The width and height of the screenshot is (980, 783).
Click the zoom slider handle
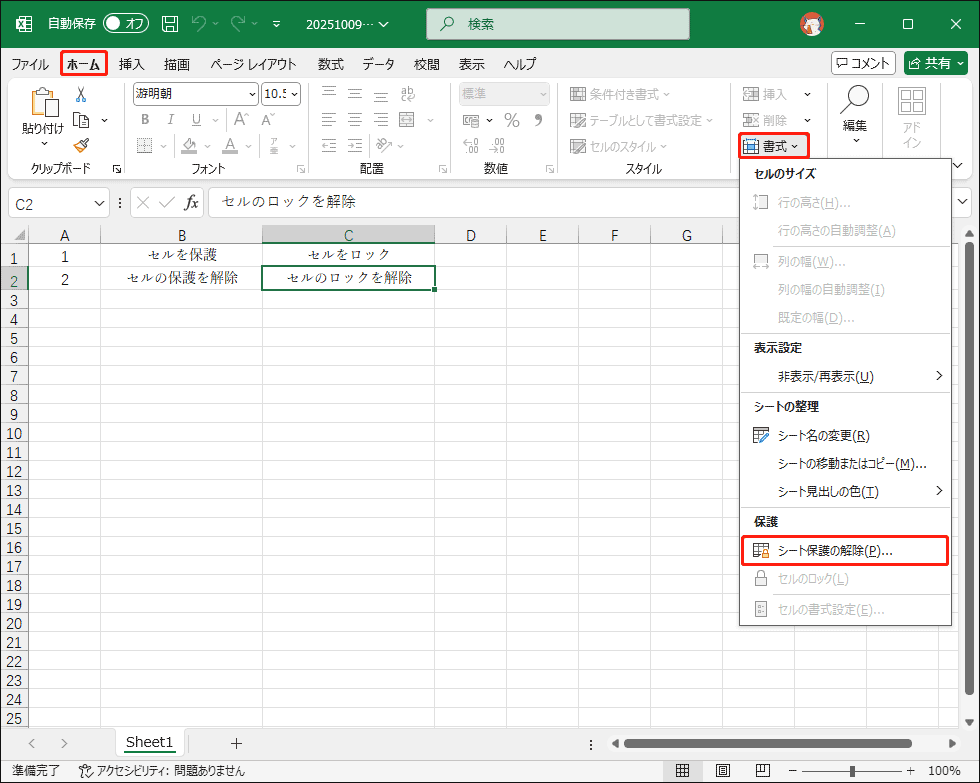click(x=852, y=771)
